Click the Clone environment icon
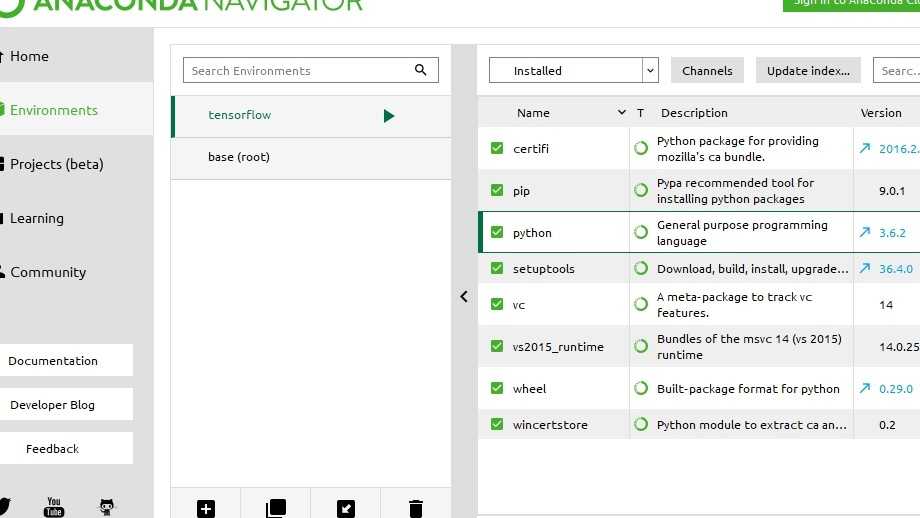The width and height of the screenshot is (920, 518). [x=276, y=508]
